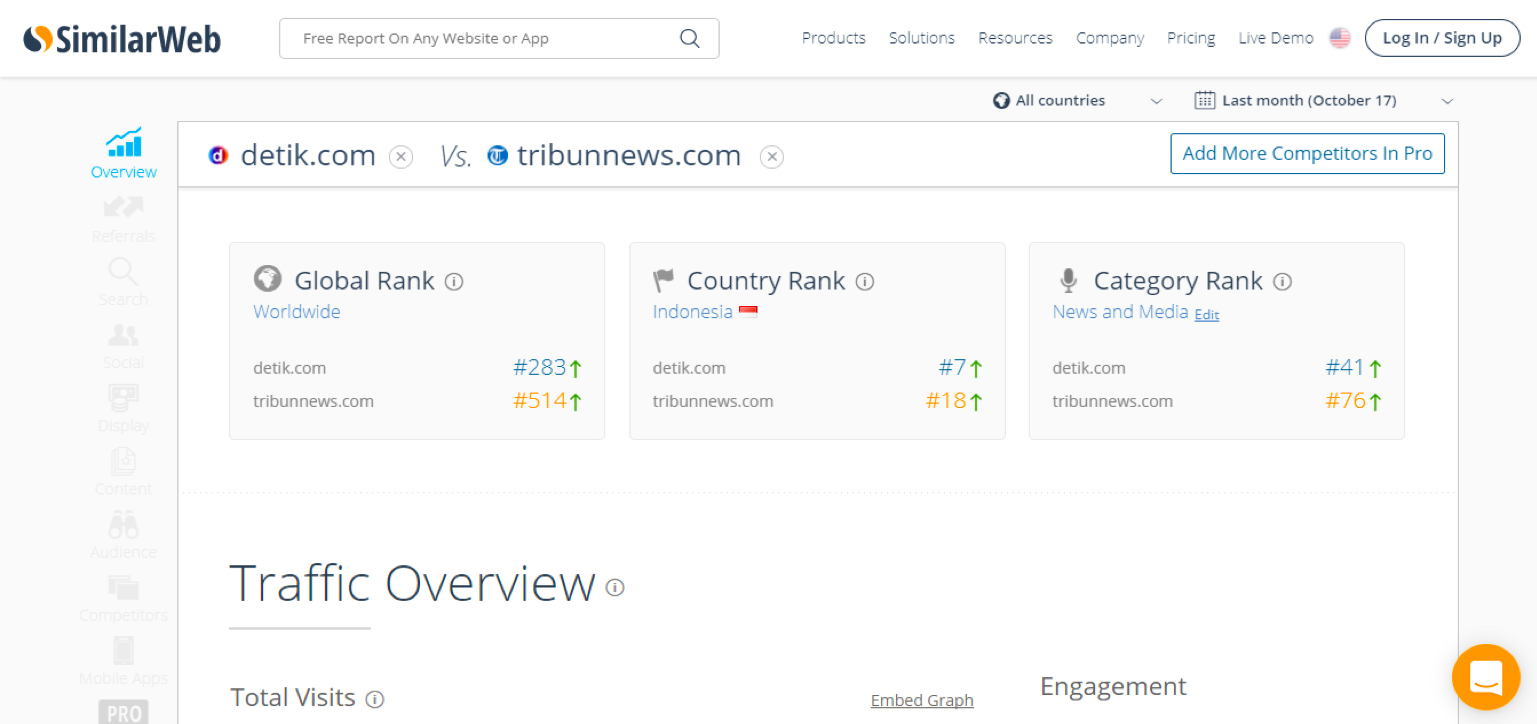
Task: Click the tribunnews.com favicon
Action: tap(498, 156)
